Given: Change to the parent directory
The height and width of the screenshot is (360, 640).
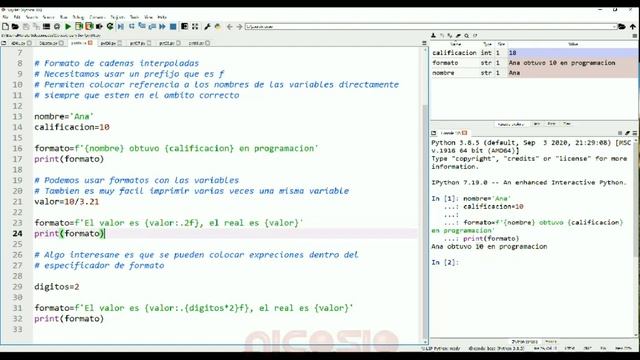Looking at the screenshot, I should click(x=633, y=27).
